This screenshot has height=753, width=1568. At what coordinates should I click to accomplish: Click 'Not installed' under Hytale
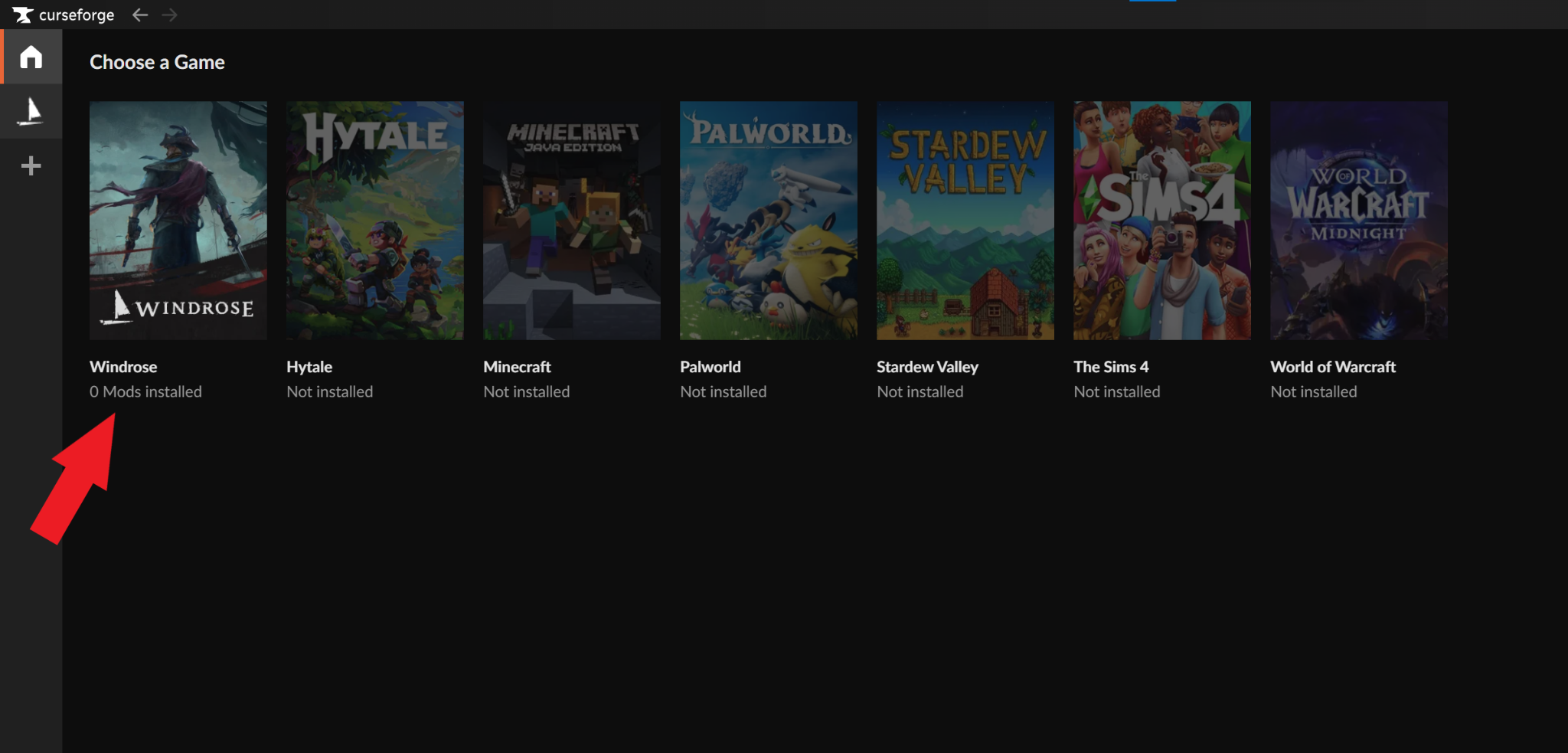pyautogui.click(x=330, y=391)
